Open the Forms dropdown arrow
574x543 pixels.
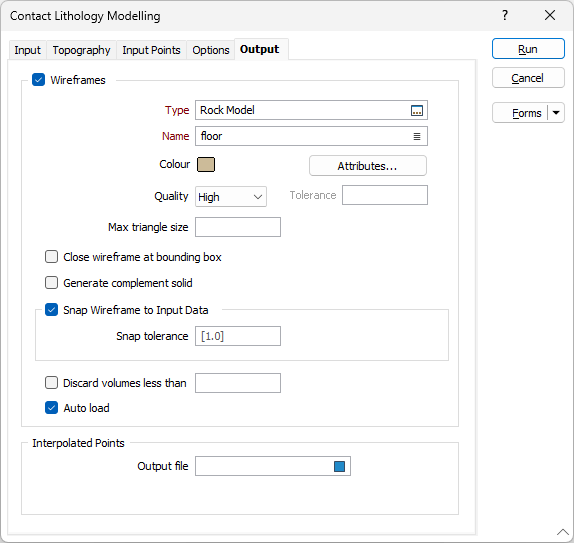(x=556, y=113)
